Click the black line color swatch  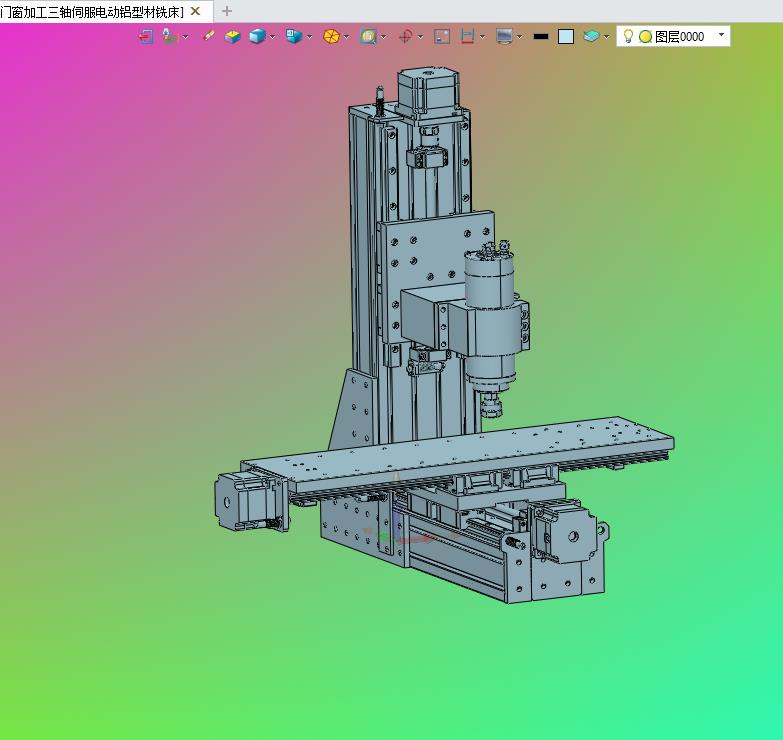(541, 36)
